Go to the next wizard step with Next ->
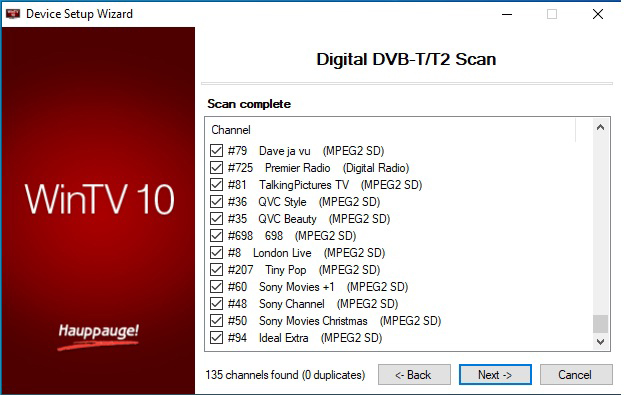Image resolution: width=624 pixels, height=395 pixels. point(495,375)
